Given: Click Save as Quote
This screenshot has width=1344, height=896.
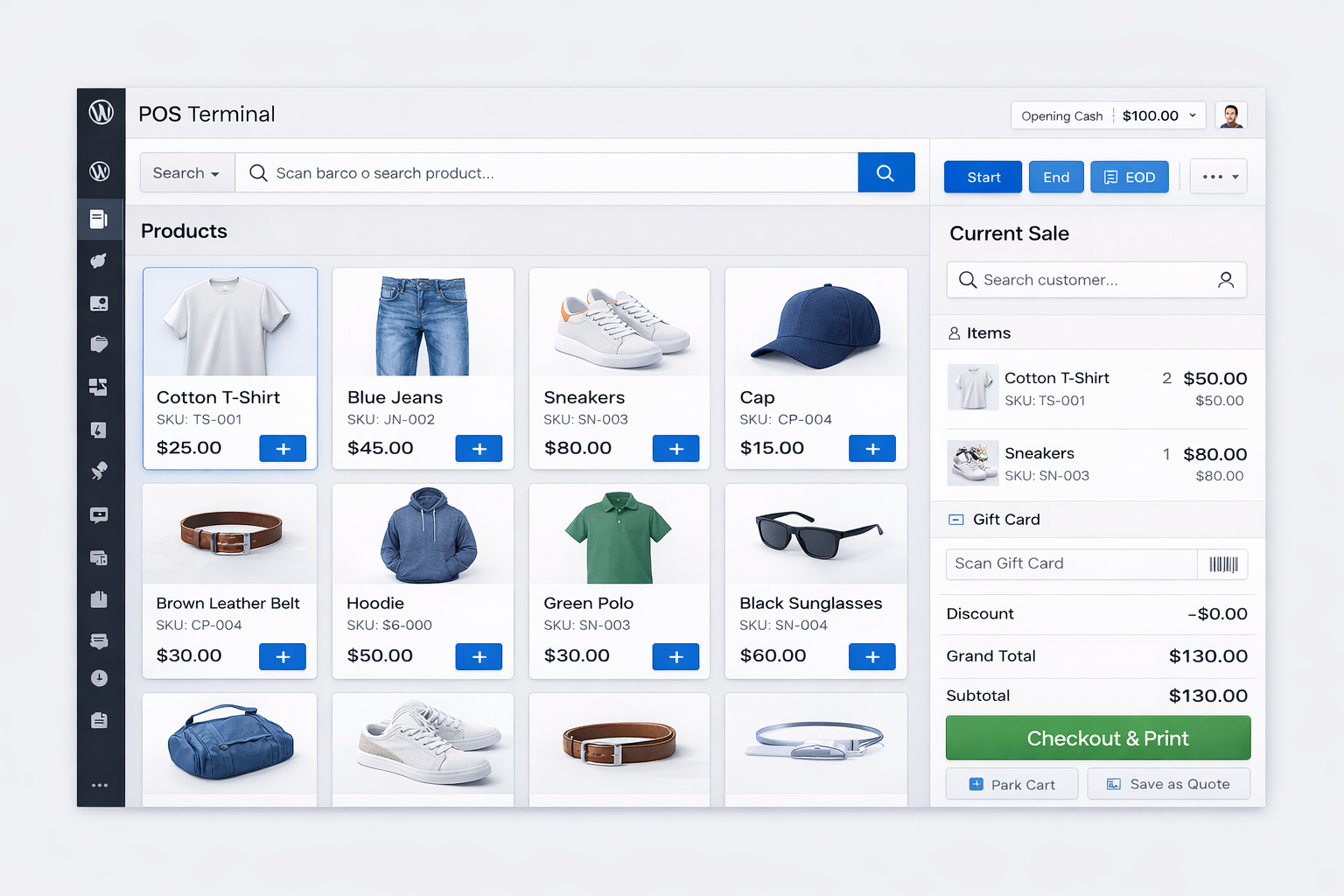Looking at the screenshot, I should pos(1168,783).
